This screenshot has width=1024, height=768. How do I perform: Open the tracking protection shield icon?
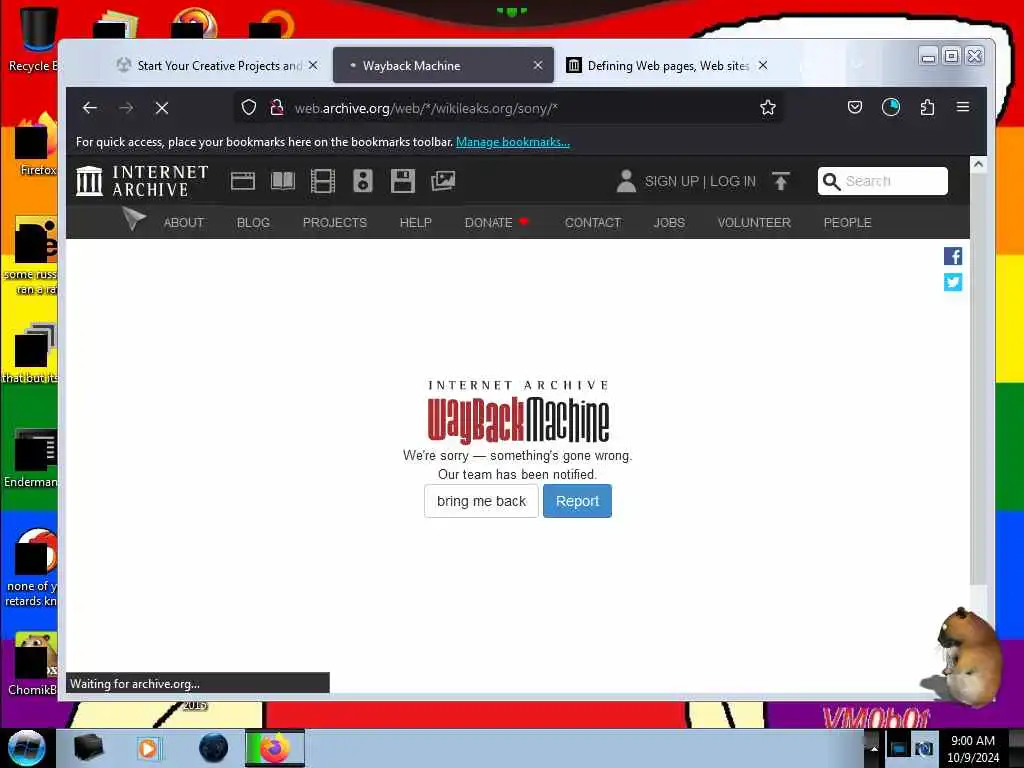(x=249, y=108)
